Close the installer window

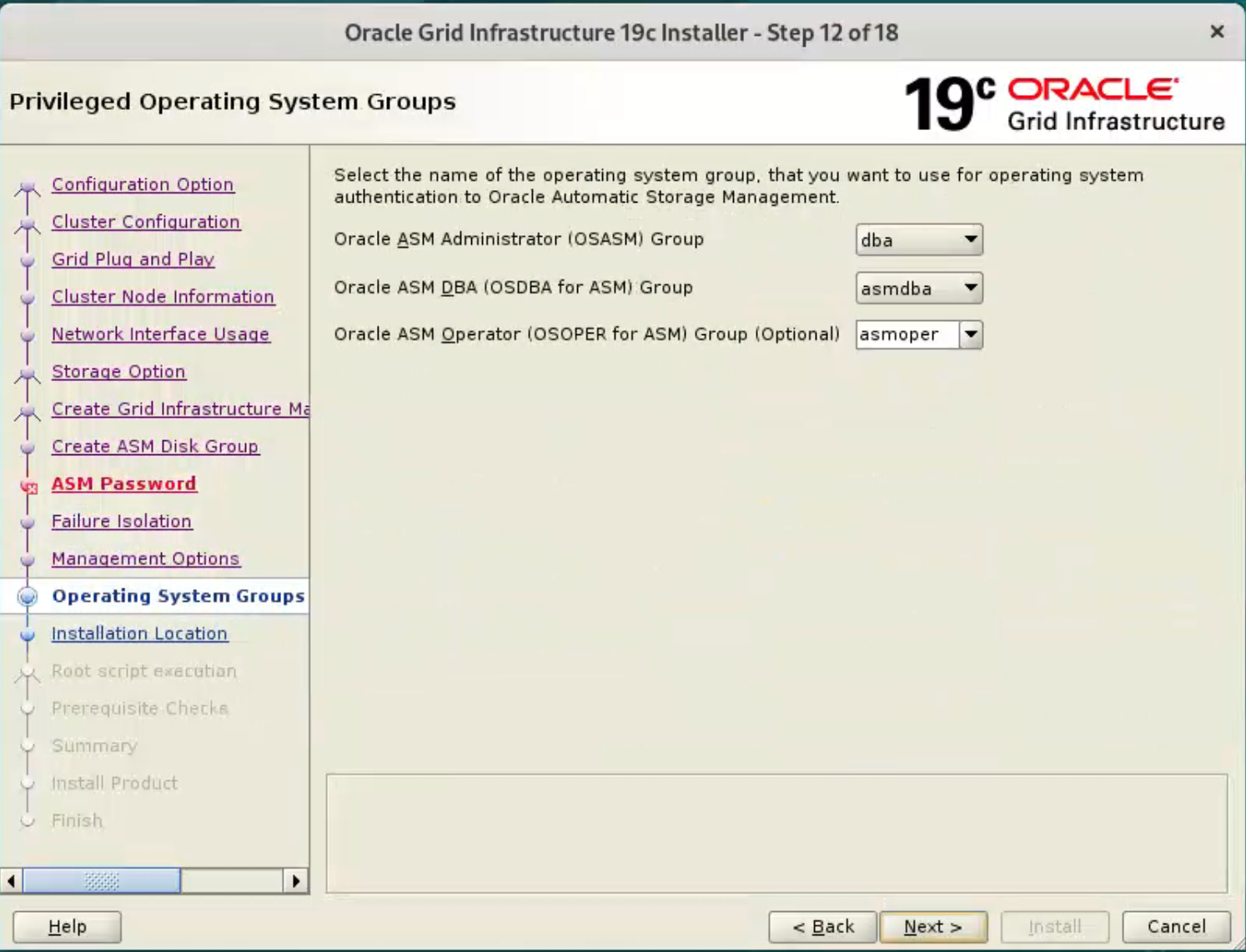tap(1217, 32)
